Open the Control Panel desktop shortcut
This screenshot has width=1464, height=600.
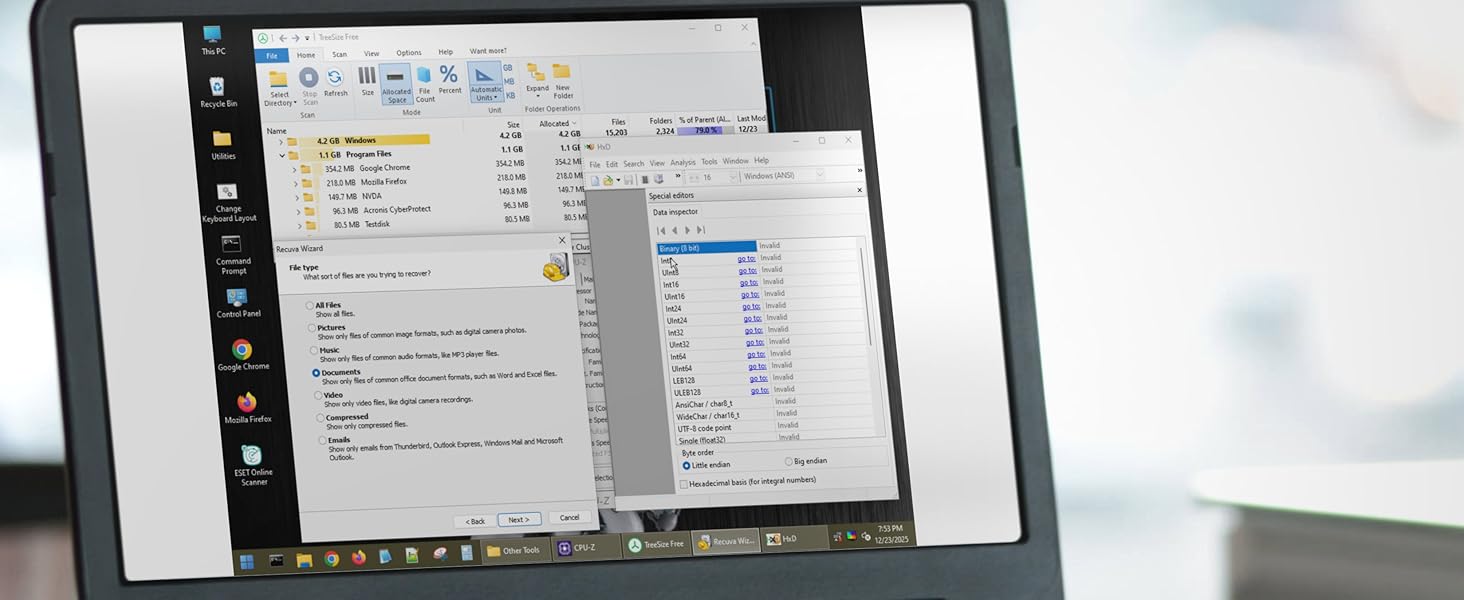(238, 302)
